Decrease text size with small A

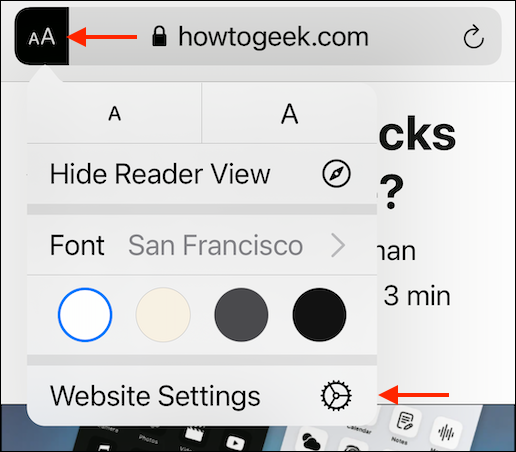pos(114,114)
